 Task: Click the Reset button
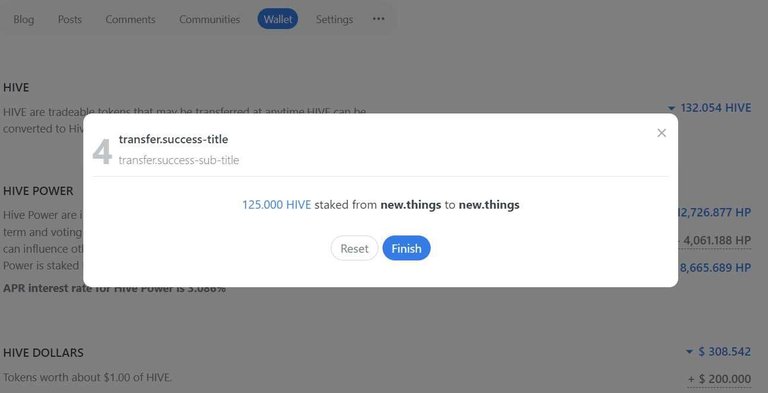click(354, 248)
